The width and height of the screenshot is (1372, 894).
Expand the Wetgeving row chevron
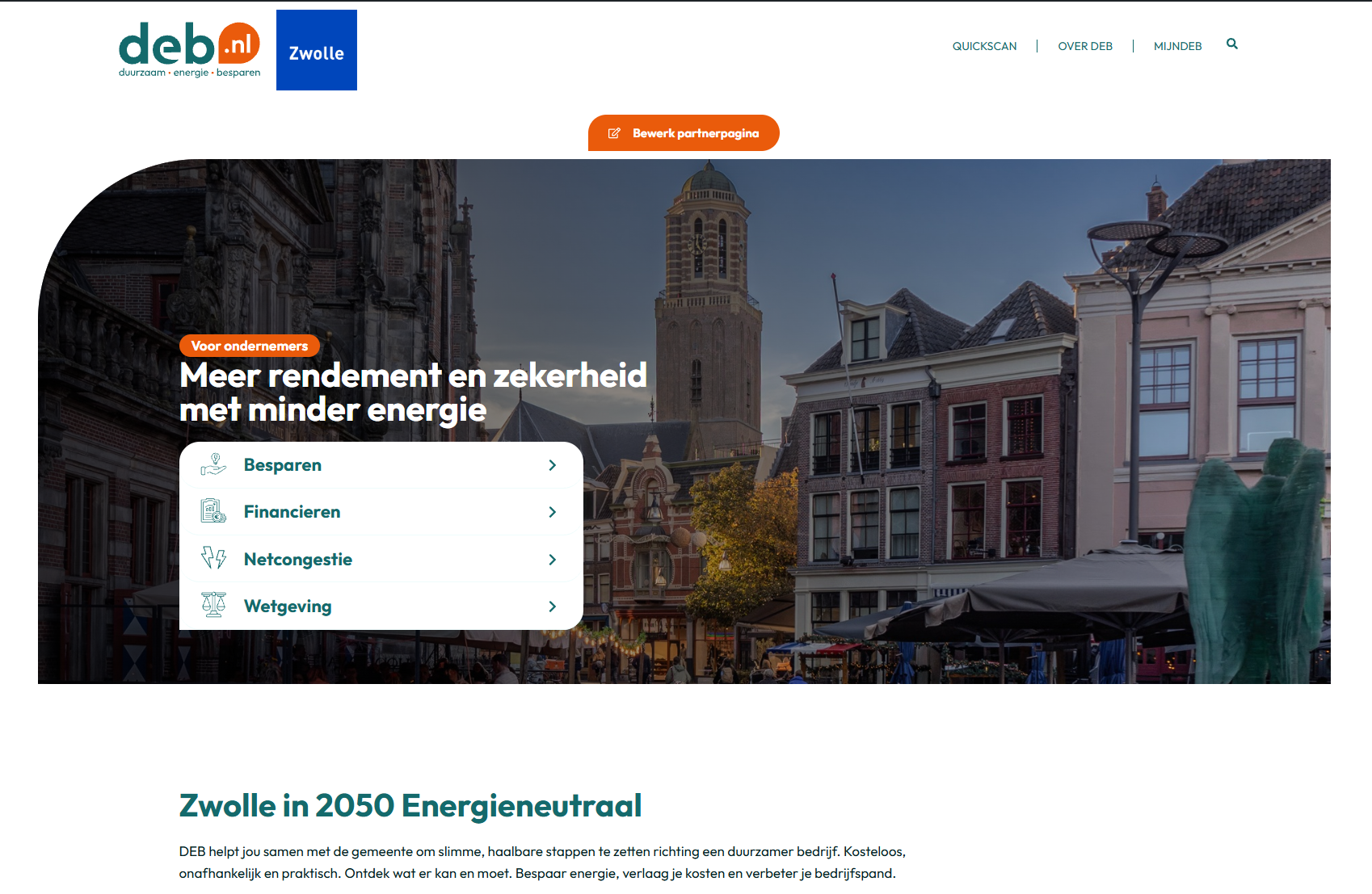tap(553, 606)
